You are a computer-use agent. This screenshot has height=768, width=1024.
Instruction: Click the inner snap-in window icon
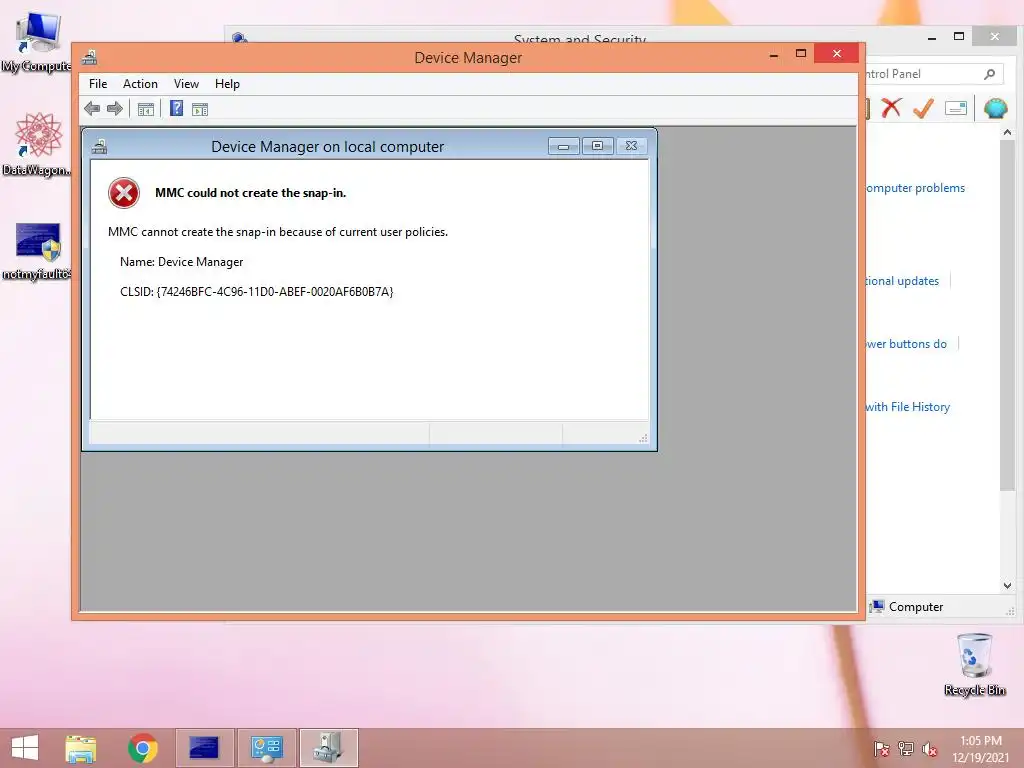point(99,146)
